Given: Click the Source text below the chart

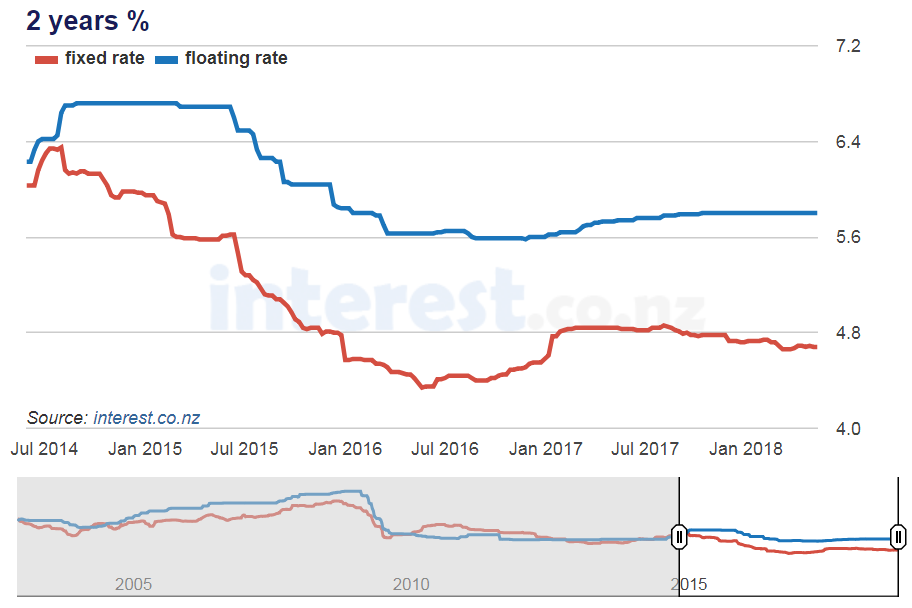Looking at the screenshot, I should (57, 417).
